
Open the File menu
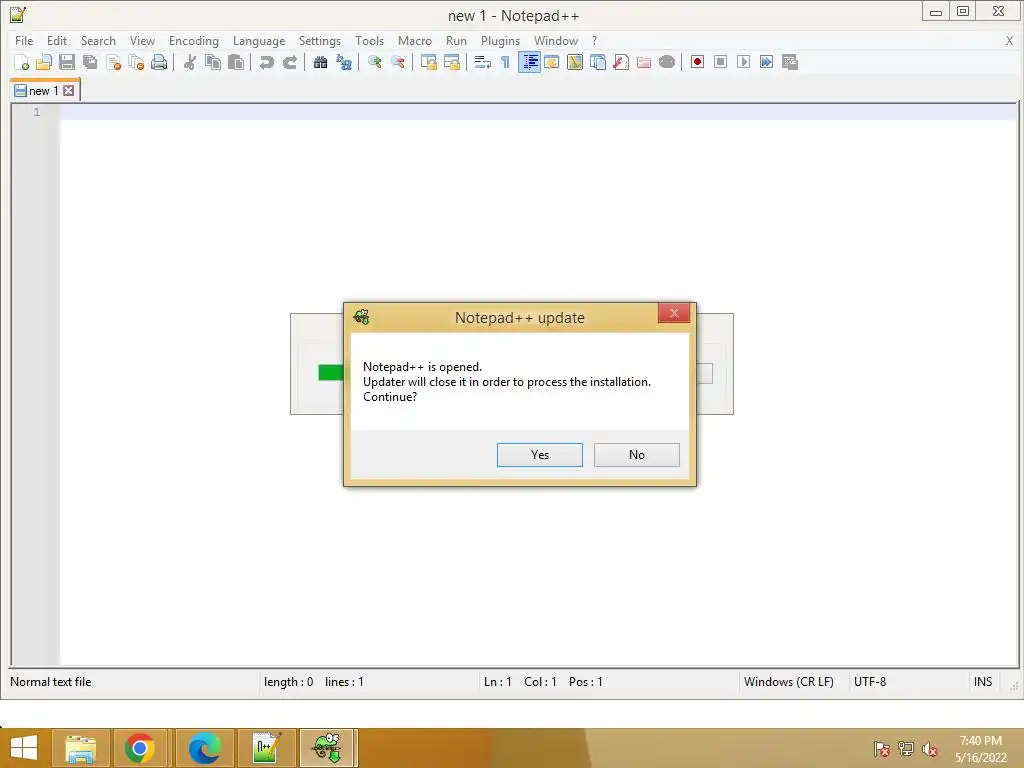pyautogui.click(x=24, y=40)
